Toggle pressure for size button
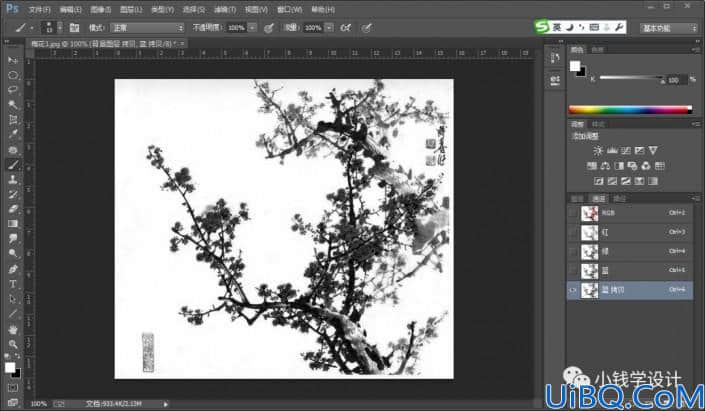Viewport: 705px width, 411px height. point(367,28)
